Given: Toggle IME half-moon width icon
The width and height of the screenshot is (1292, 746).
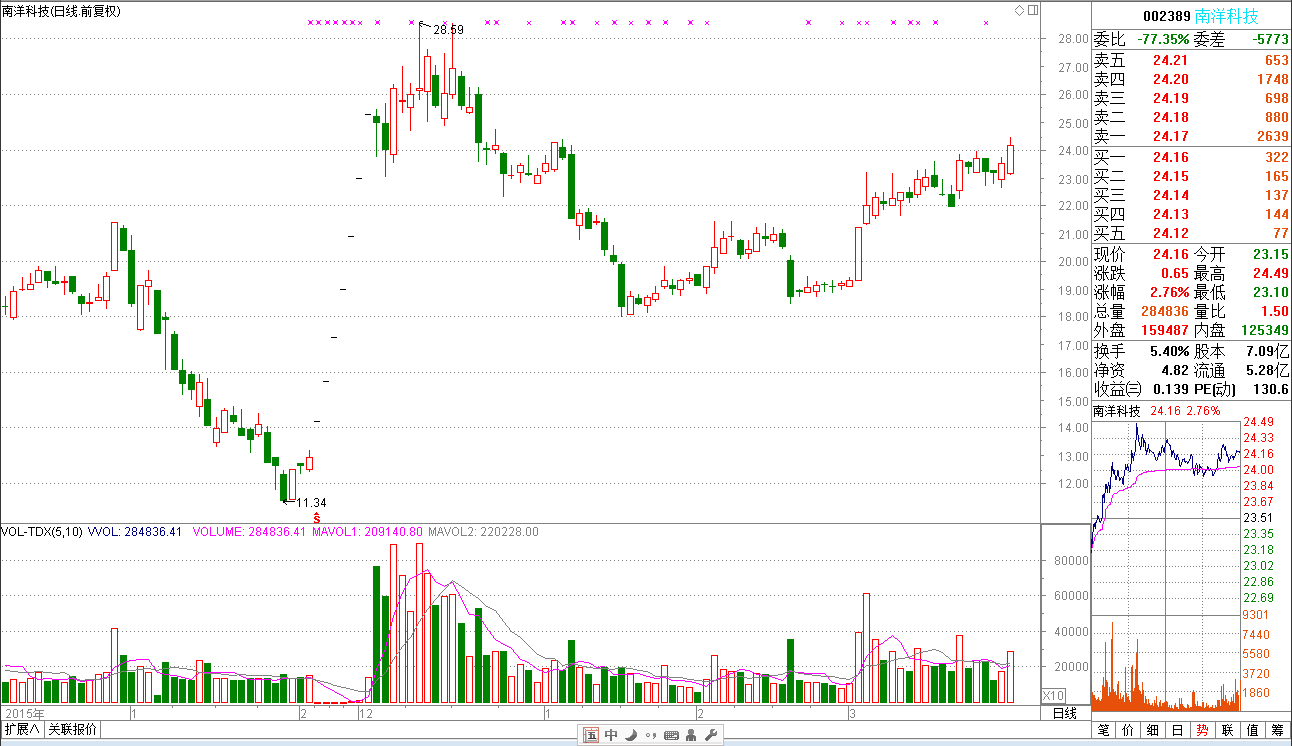Looking at the screenshot, I should (631, 736).
